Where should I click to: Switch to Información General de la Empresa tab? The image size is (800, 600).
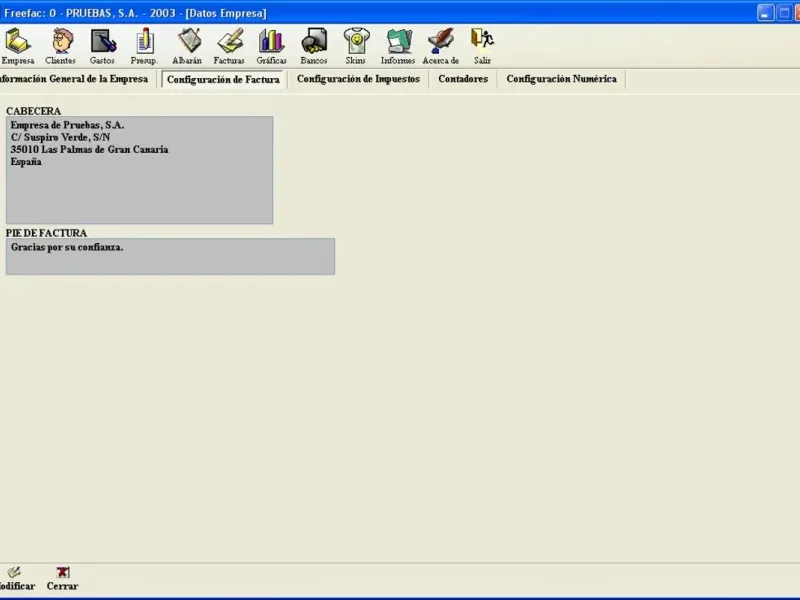click(x=74, y=79)
